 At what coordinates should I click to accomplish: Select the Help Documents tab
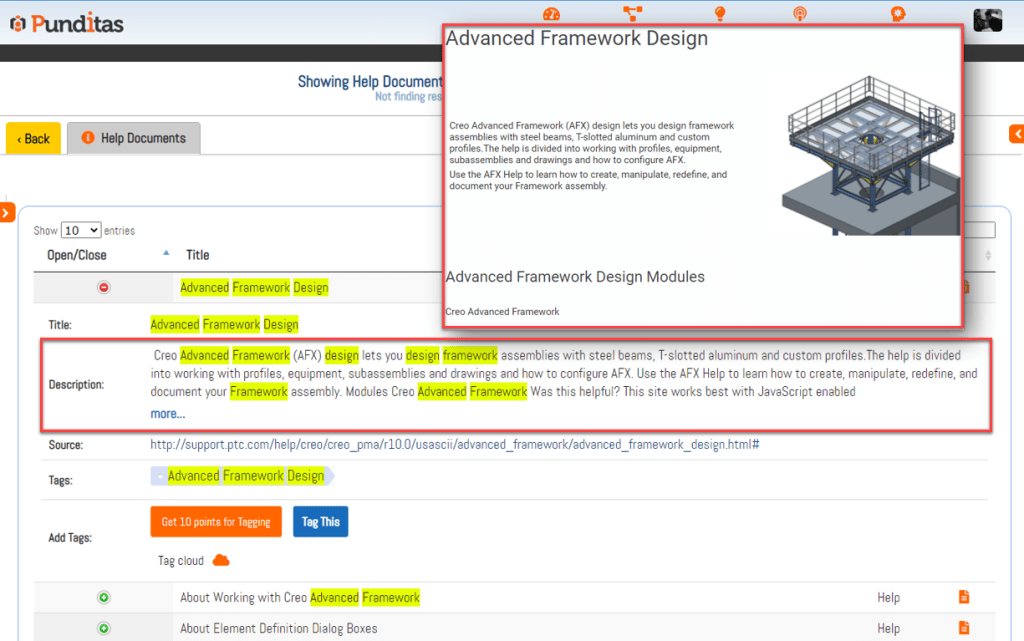(x=134, y=138)
